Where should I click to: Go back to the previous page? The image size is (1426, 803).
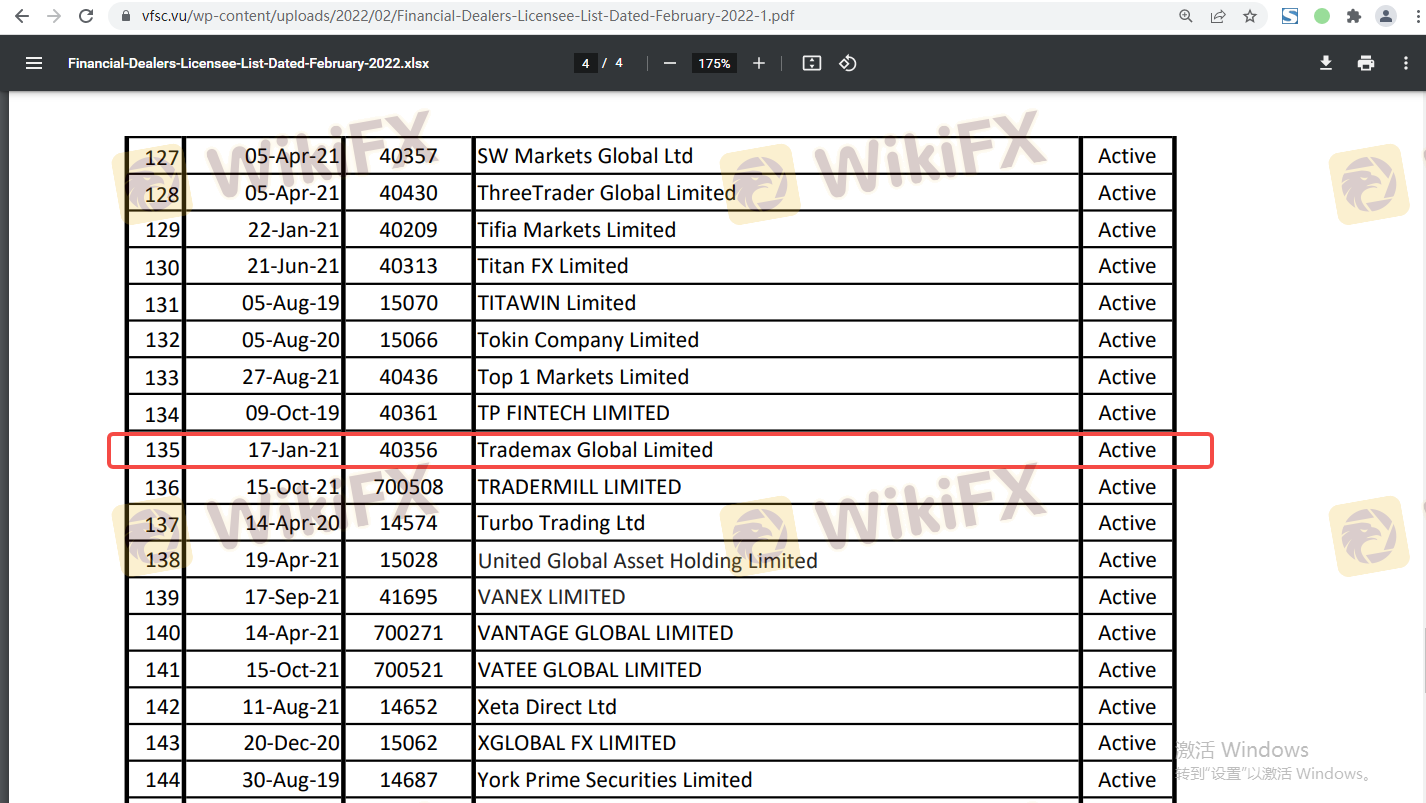(22, 16)
